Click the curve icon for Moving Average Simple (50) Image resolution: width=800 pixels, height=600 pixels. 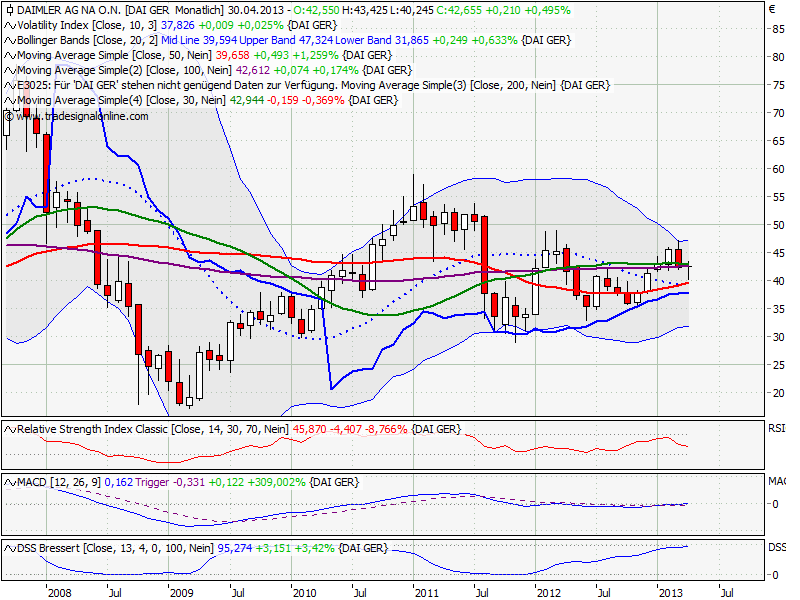[9, 56]
